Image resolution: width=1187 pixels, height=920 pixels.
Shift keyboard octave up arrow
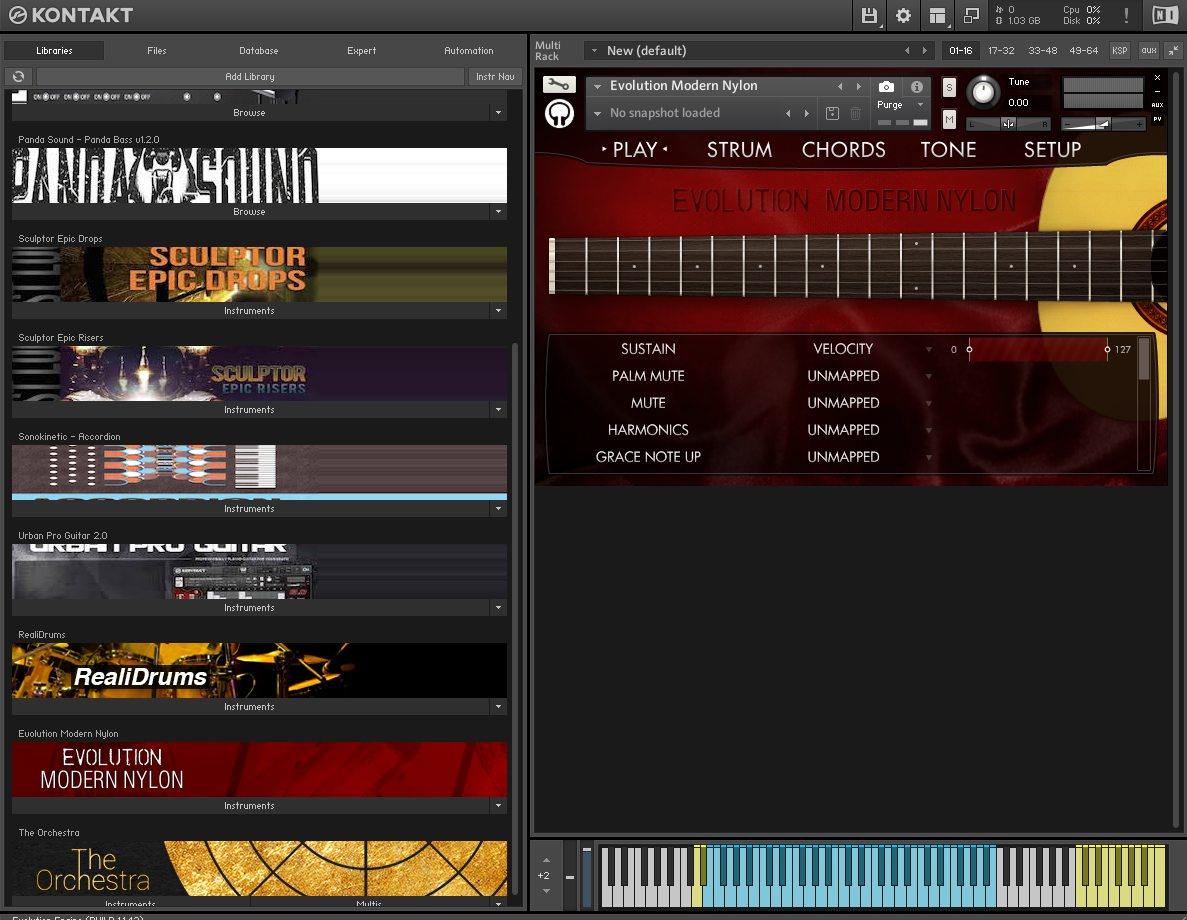(x=547, y=860)
